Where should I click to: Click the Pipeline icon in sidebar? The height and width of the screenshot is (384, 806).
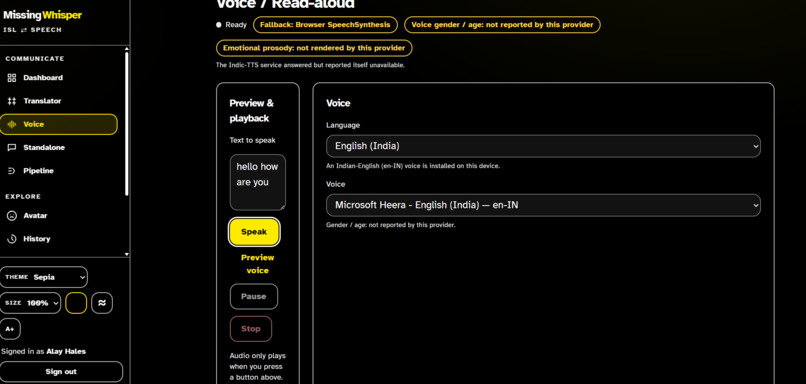12,171
